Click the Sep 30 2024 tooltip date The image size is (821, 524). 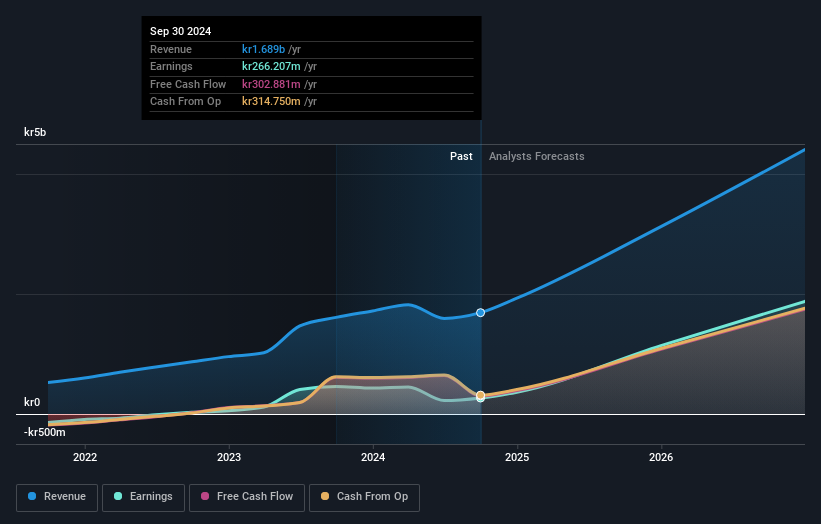point(181,31)
